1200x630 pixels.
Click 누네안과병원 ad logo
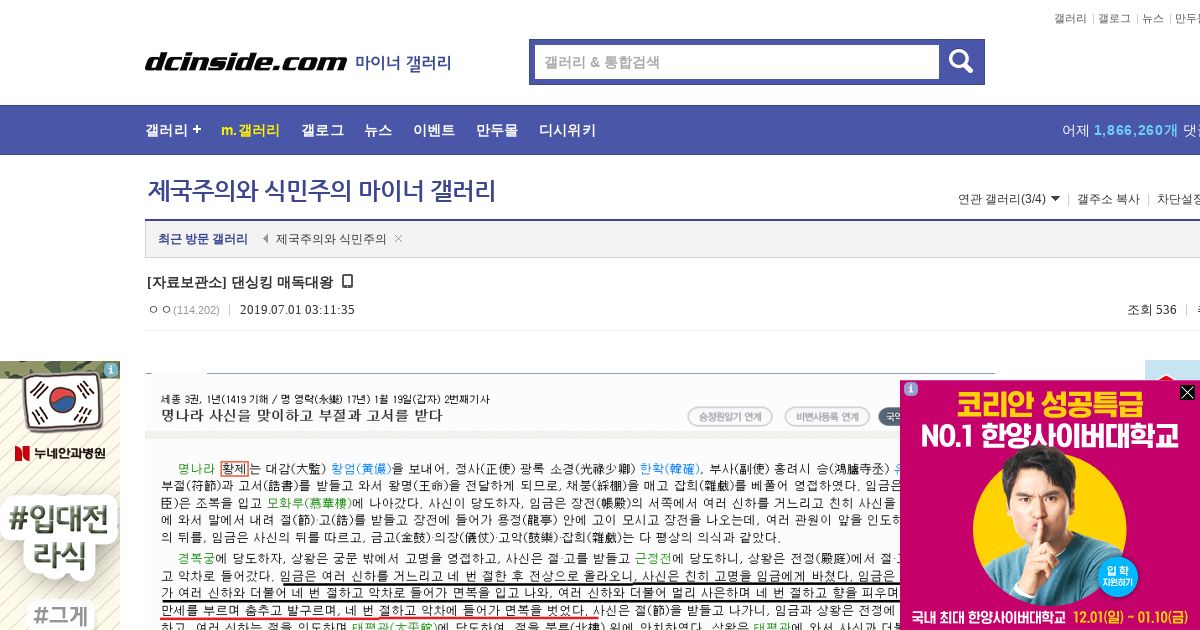[x=60, y=453]
